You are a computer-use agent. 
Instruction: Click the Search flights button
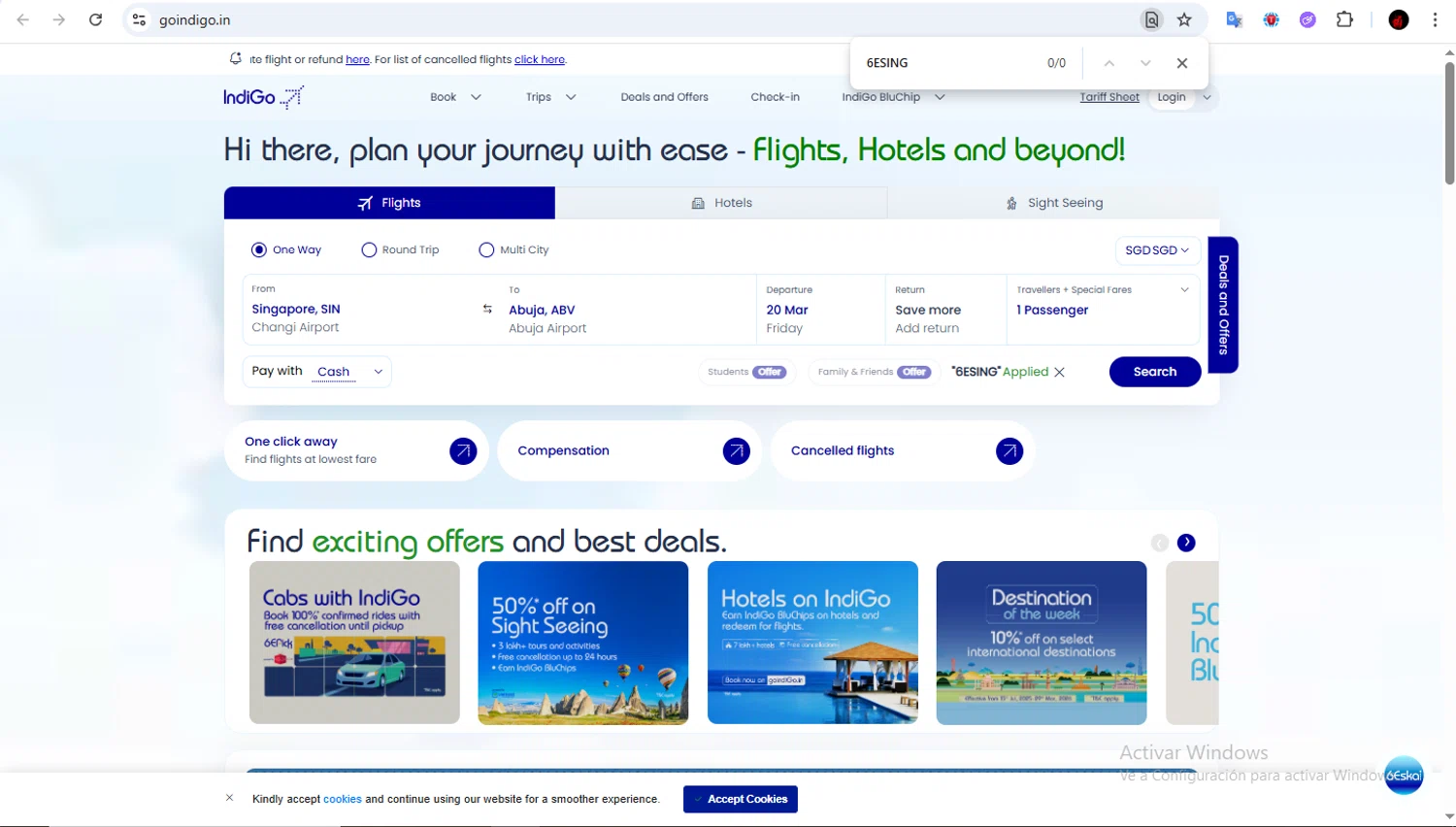pos(1154,372)
